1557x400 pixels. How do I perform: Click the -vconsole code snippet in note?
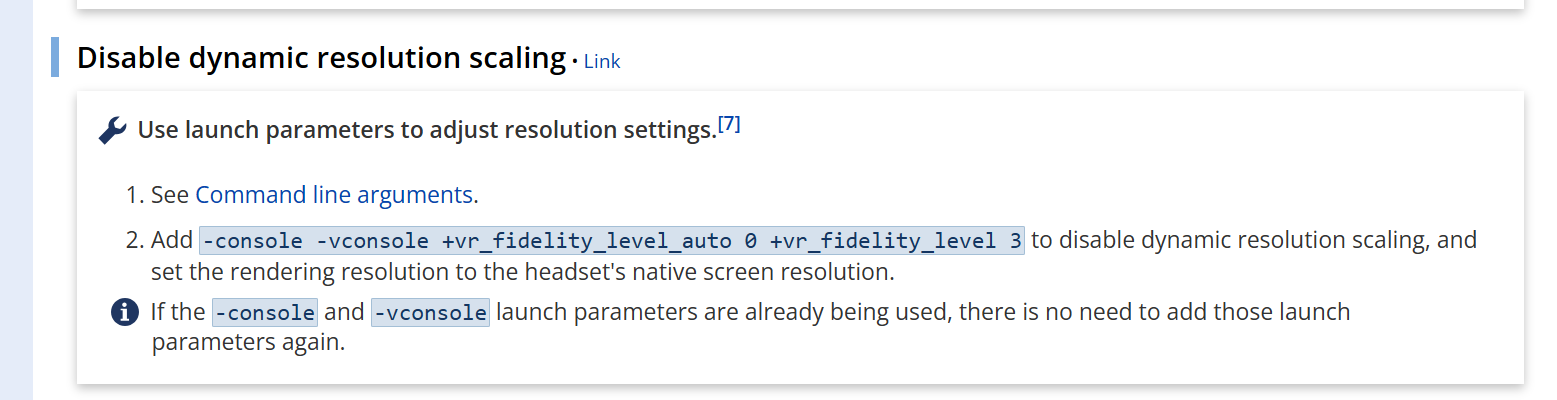[x=430, y=312]
